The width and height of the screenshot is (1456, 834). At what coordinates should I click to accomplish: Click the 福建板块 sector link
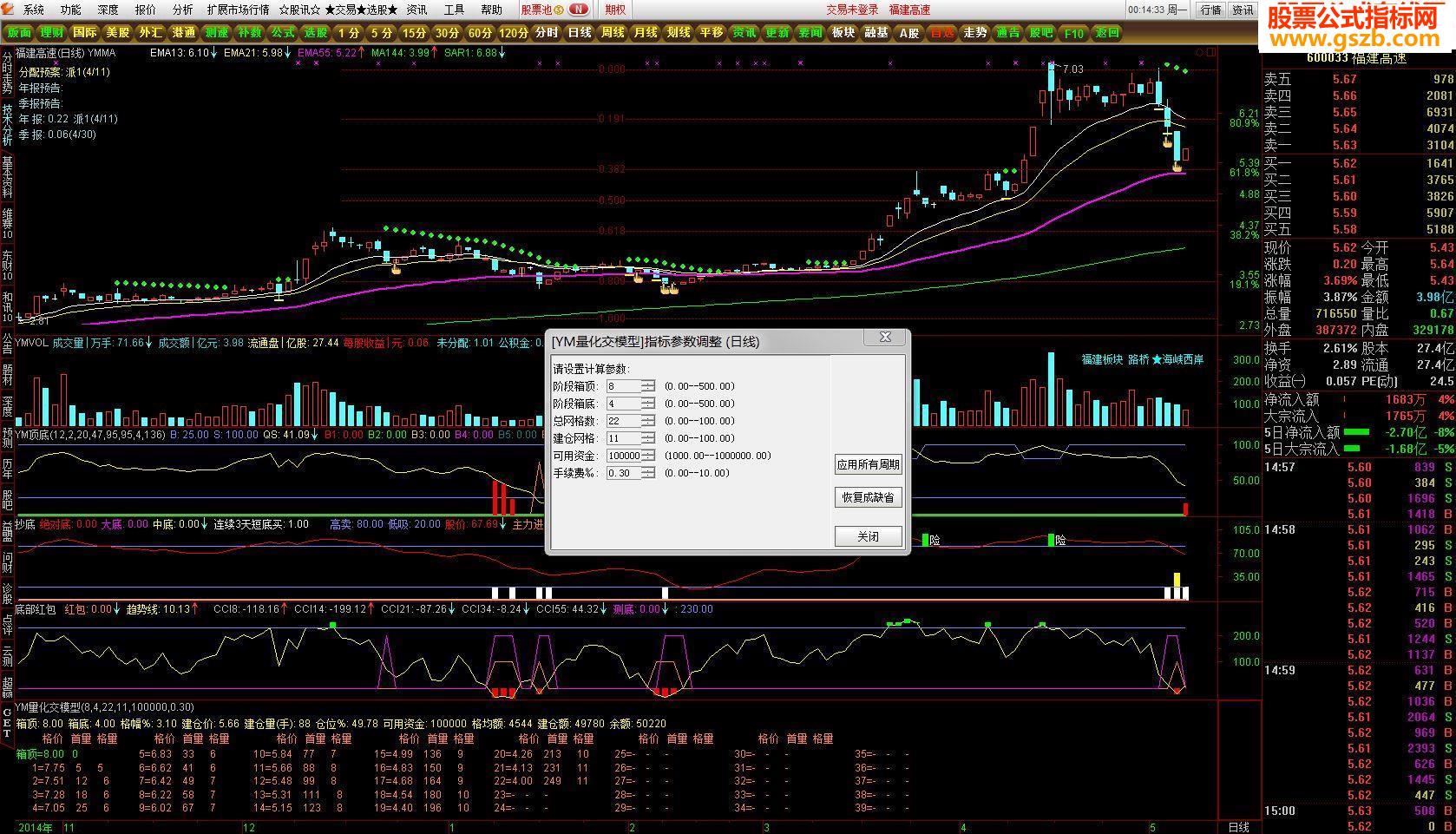point(1102,359)
